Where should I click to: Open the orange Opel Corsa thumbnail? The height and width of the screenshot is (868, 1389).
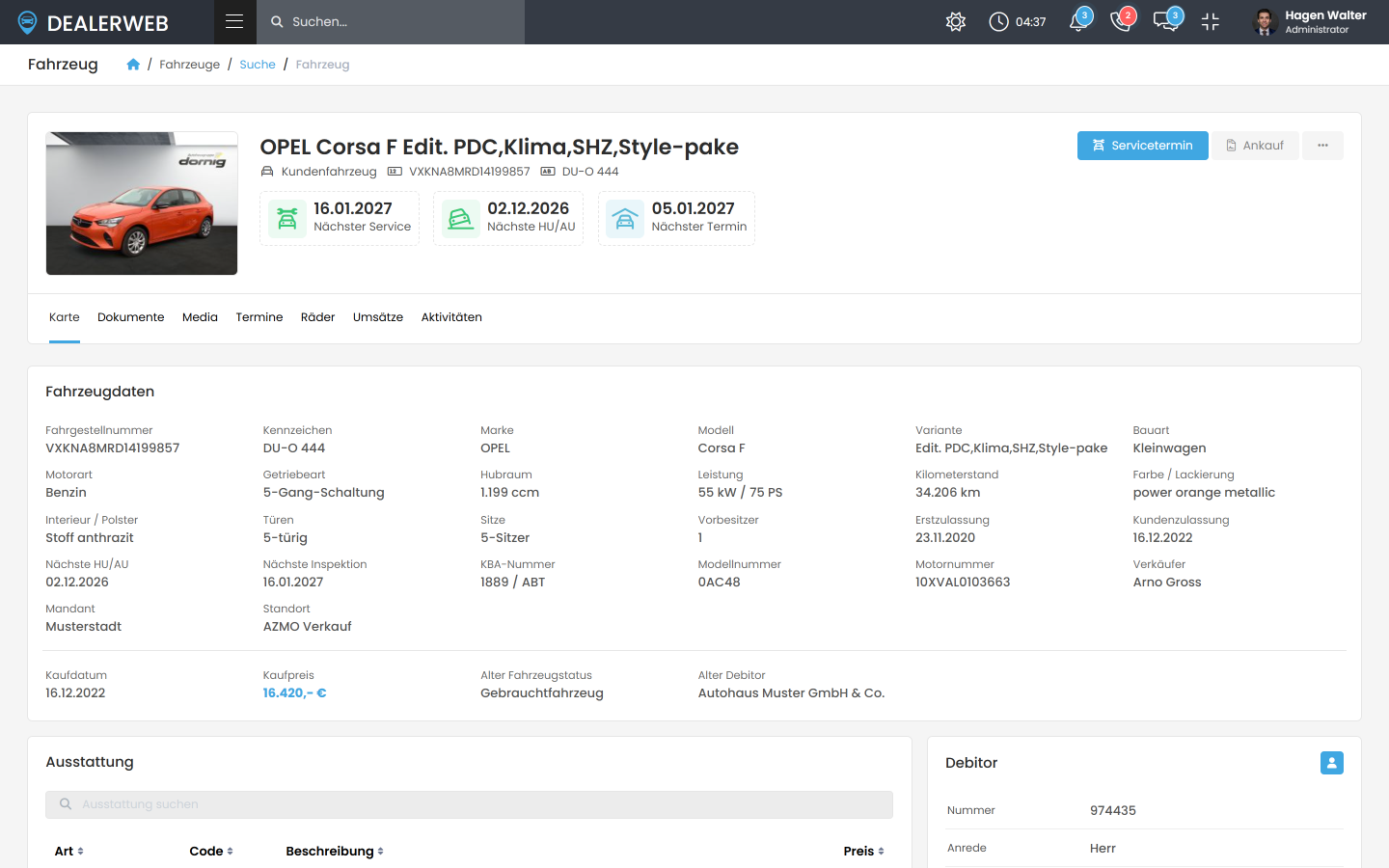click(x=142, y=203)
